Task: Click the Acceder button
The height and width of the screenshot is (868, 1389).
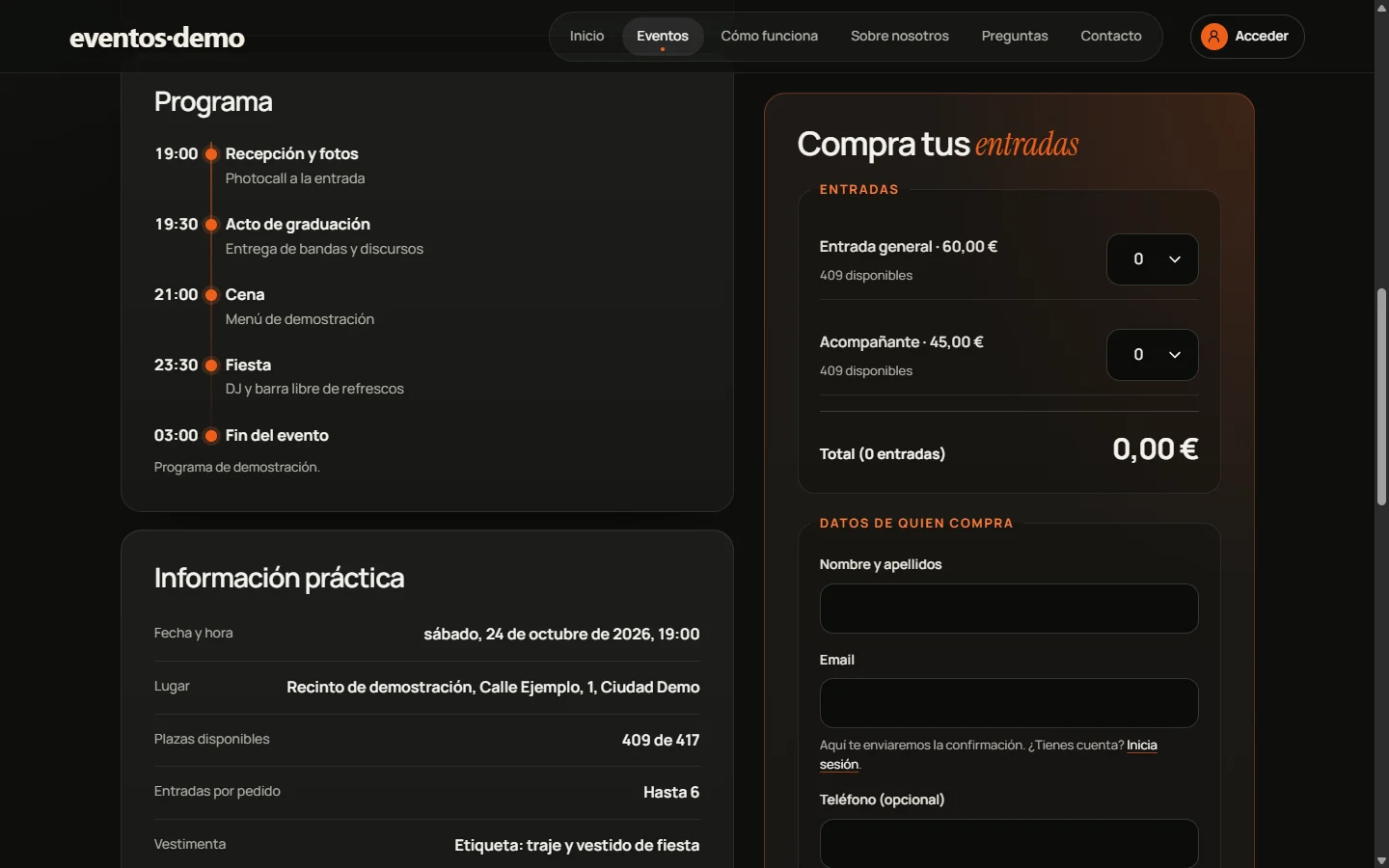Action: coord(1247,37)
